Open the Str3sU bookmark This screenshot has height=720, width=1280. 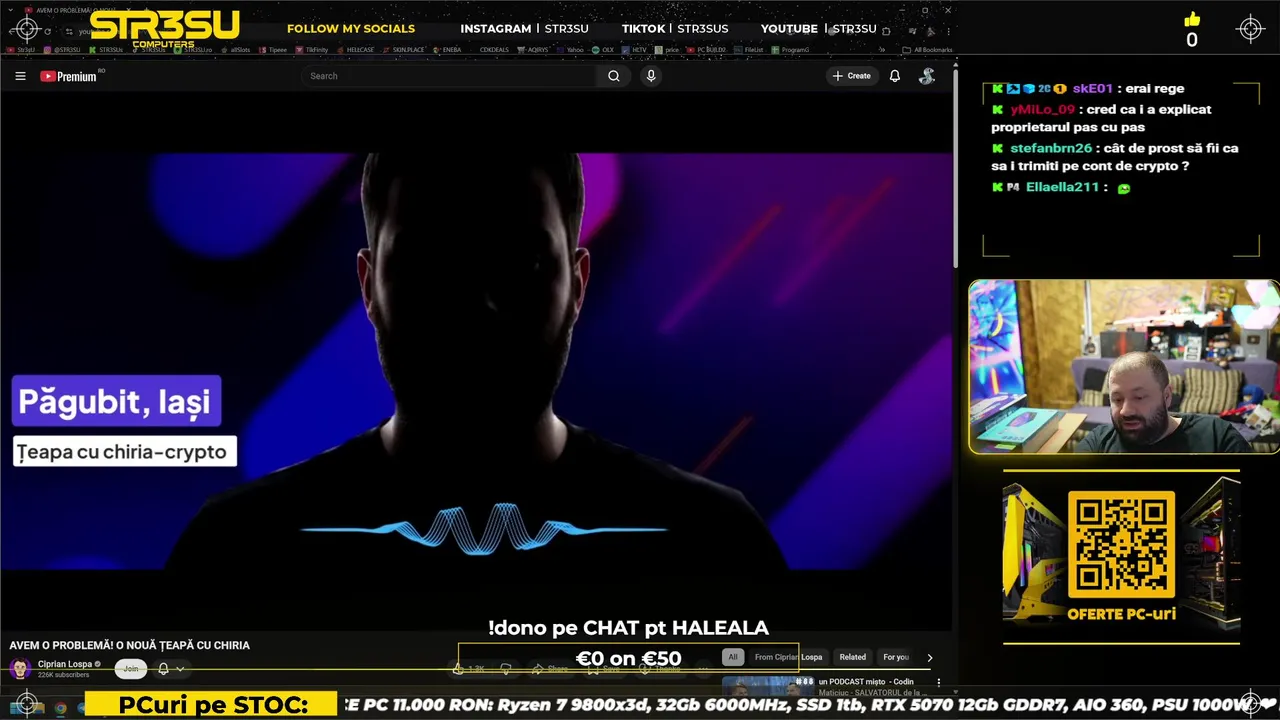point(21,49)
